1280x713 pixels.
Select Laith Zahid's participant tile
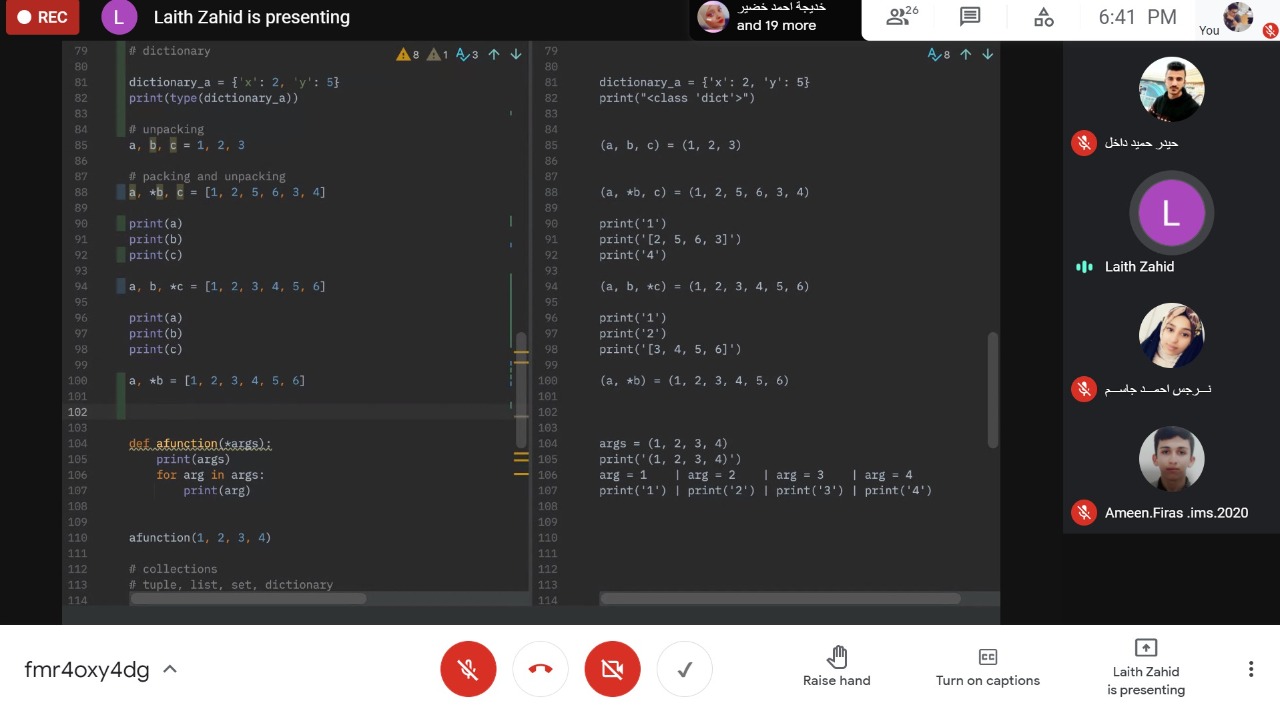1171,215
